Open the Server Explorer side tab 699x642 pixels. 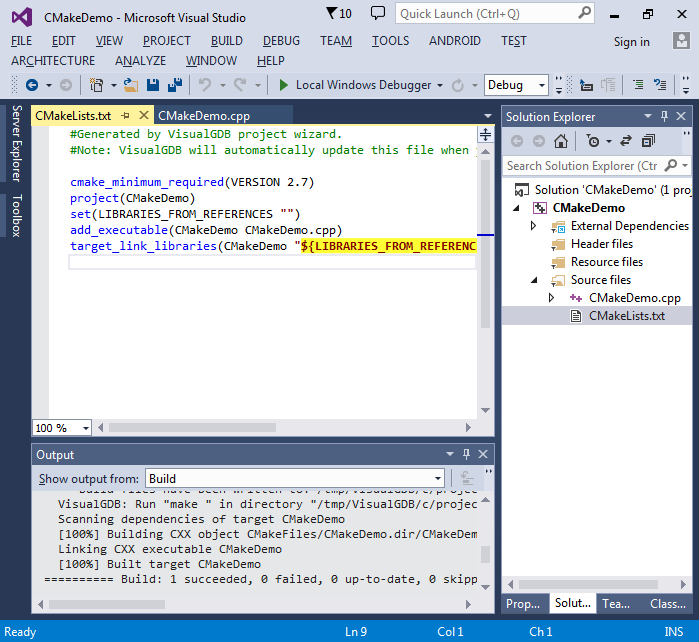16,143
